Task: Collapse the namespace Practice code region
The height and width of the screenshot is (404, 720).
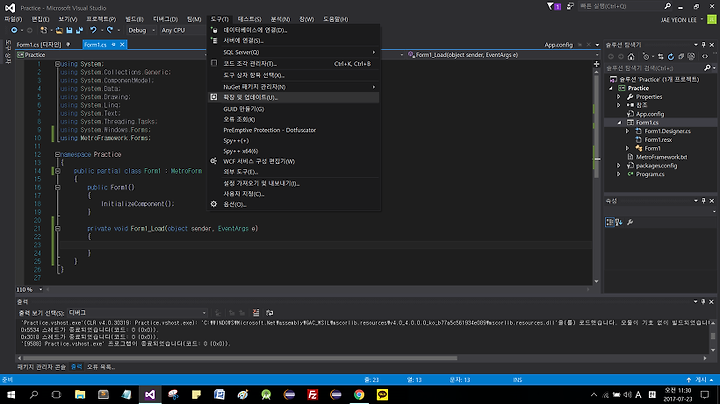Action: [x=58, y=155]
